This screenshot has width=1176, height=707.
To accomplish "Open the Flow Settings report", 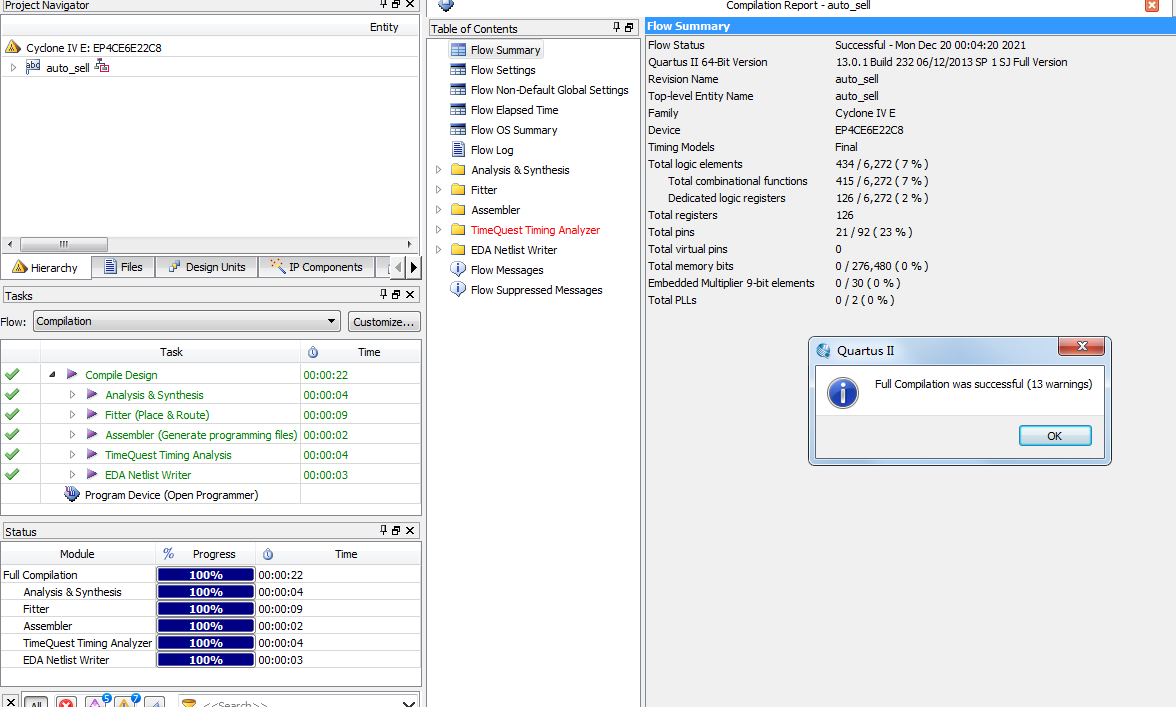I will 503,70.
